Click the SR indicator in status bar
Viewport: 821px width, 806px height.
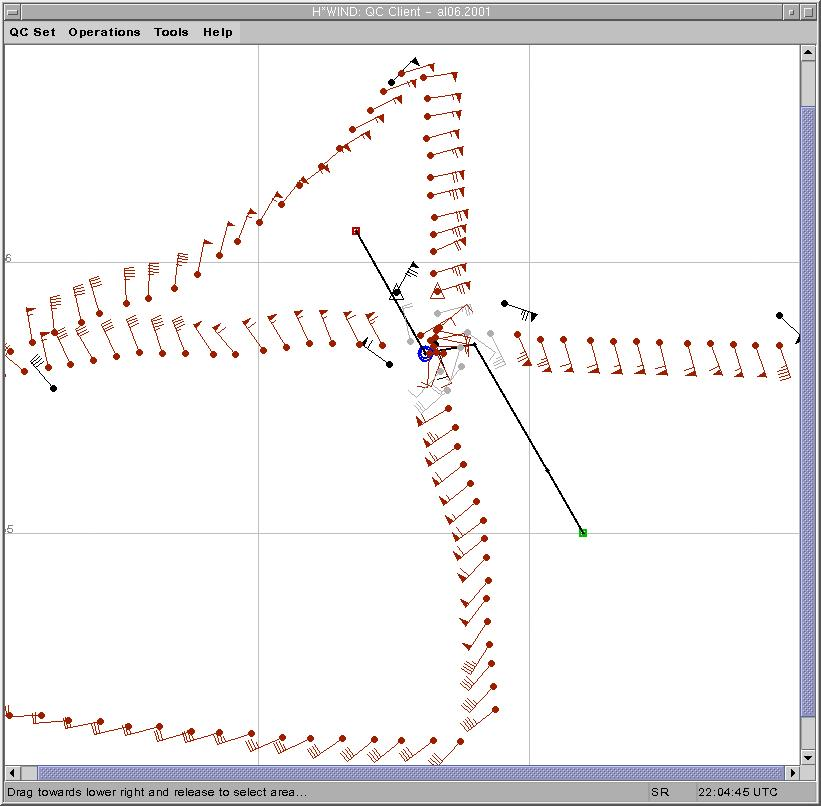(x=660, y=792)
